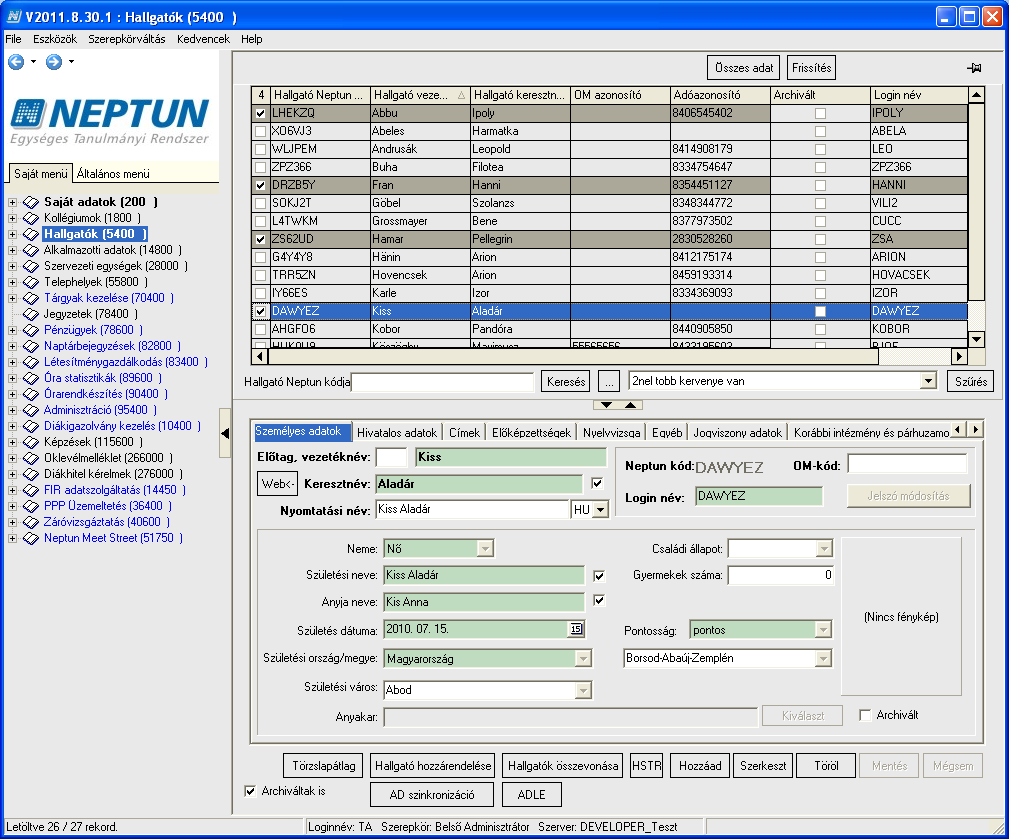Open the Családi állapot dropdown
This screenshot has width=1009, height=839.
tap(824, 549)
